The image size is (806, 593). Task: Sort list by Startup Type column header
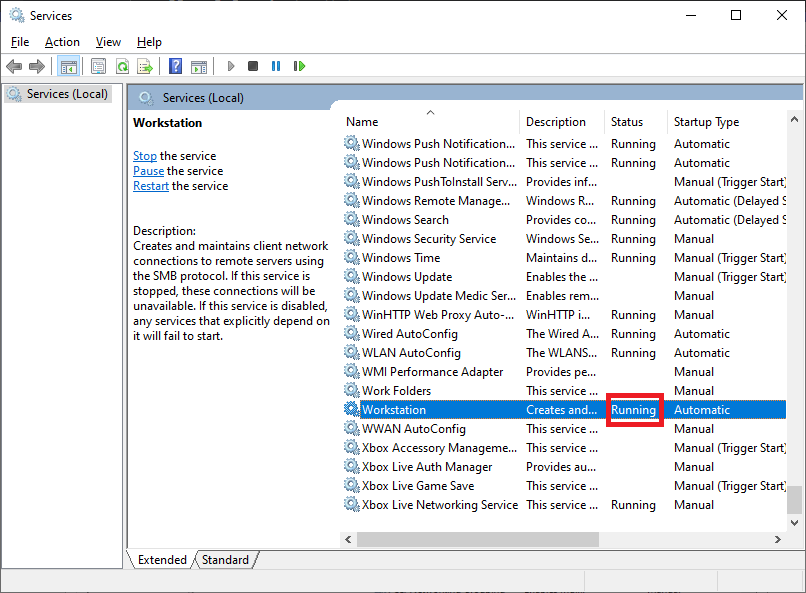(x=706, y=122)
